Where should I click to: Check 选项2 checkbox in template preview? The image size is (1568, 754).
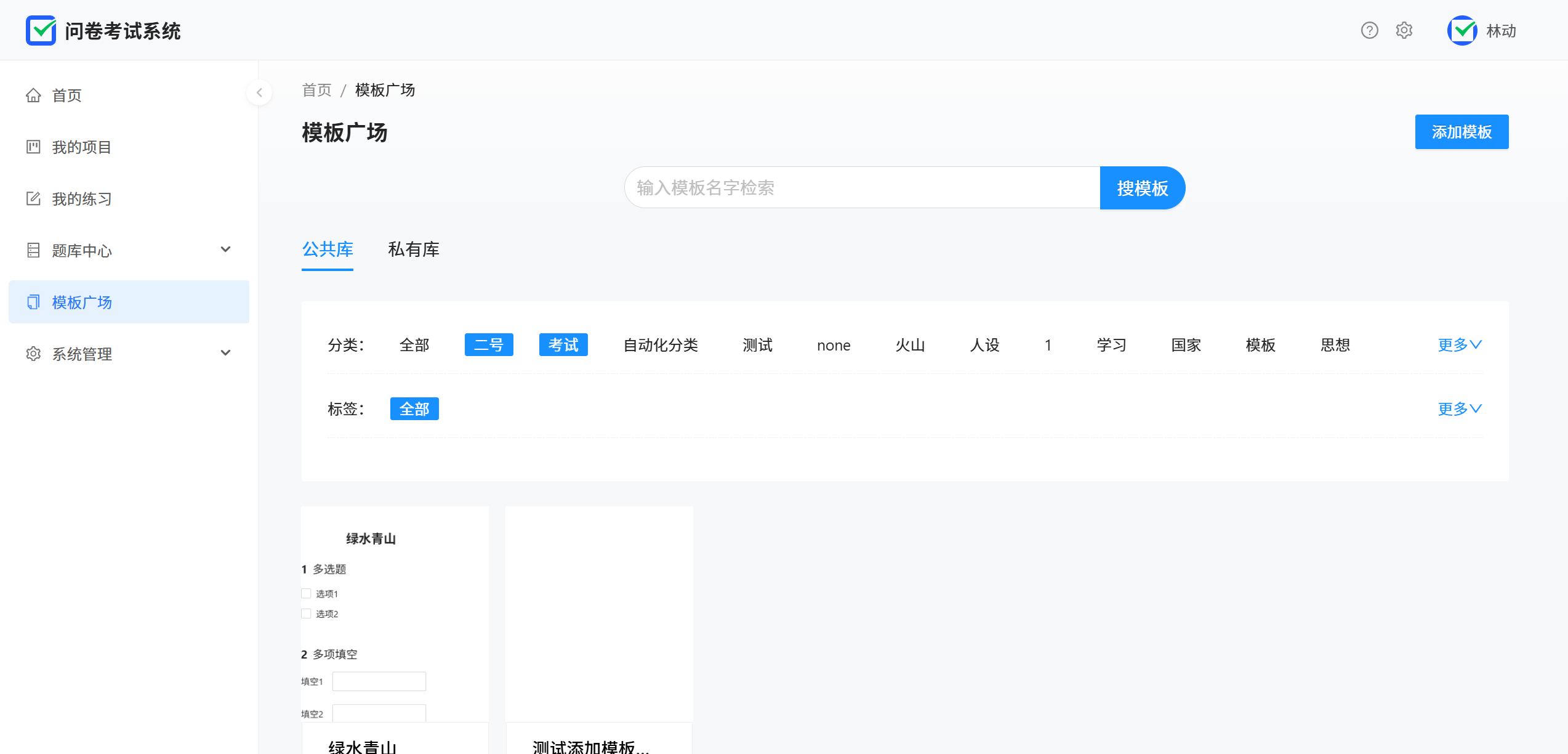(x=306, y=614)
